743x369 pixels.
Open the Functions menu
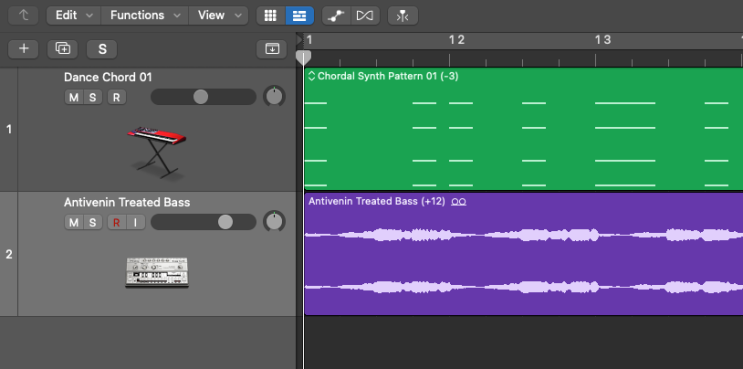(x=145, y=16)
